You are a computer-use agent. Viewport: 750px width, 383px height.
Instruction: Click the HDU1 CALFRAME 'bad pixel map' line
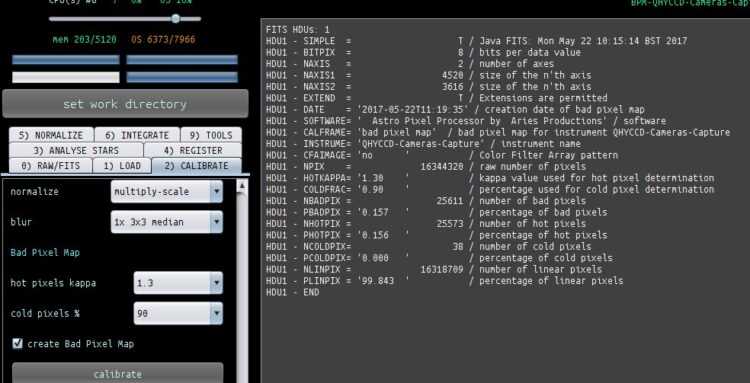point(498,132)
